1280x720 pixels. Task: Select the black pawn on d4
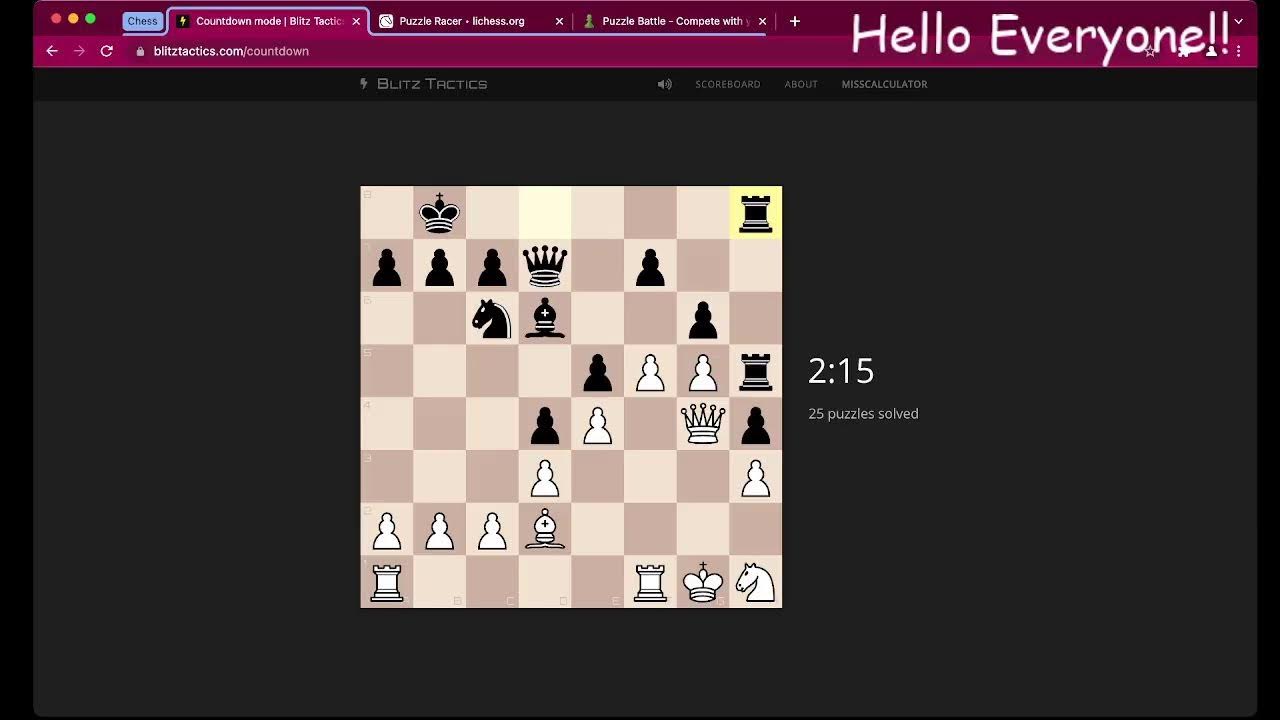pyautogui.click(x=545, y=424)
